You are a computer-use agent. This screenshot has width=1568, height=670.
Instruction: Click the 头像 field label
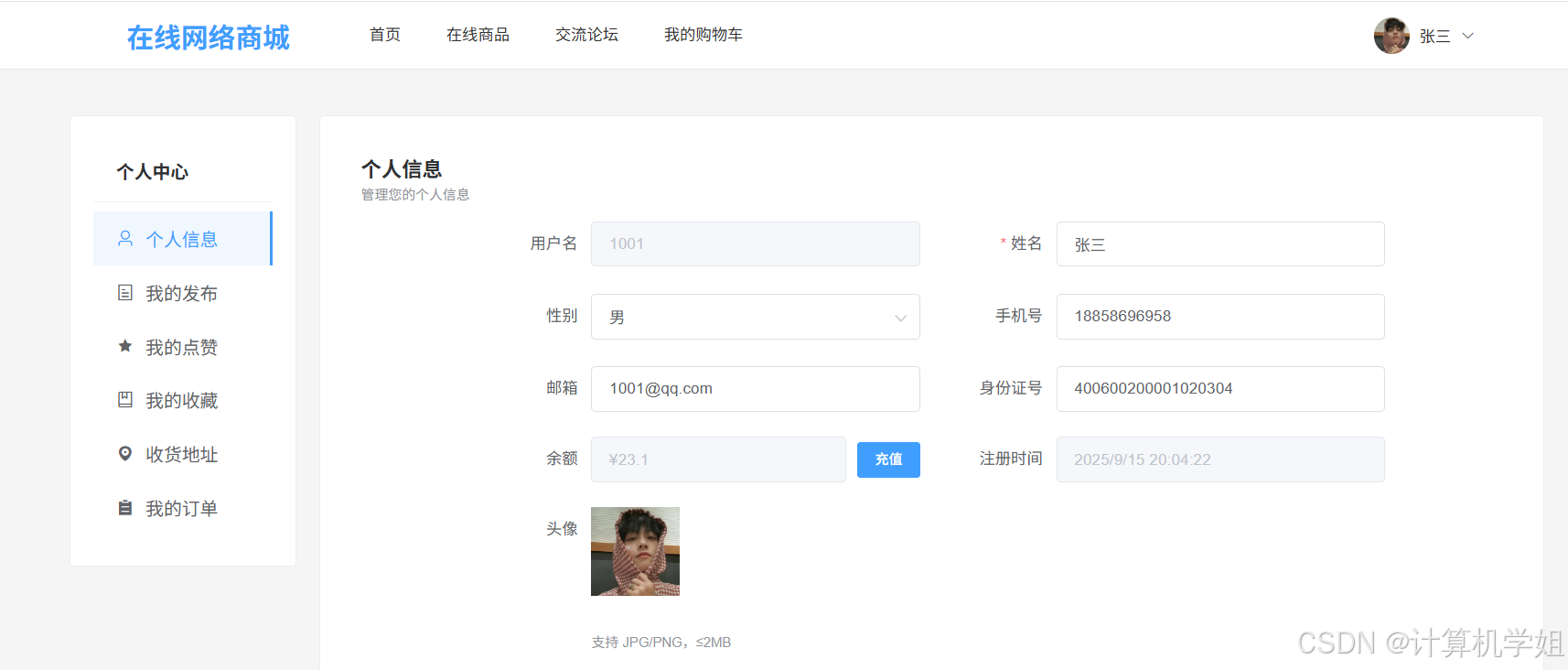click(x=562, y=529)
